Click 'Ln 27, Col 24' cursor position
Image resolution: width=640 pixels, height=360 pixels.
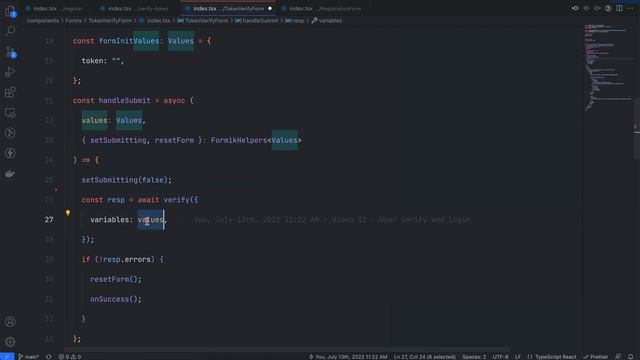click(x=424, y=356)
